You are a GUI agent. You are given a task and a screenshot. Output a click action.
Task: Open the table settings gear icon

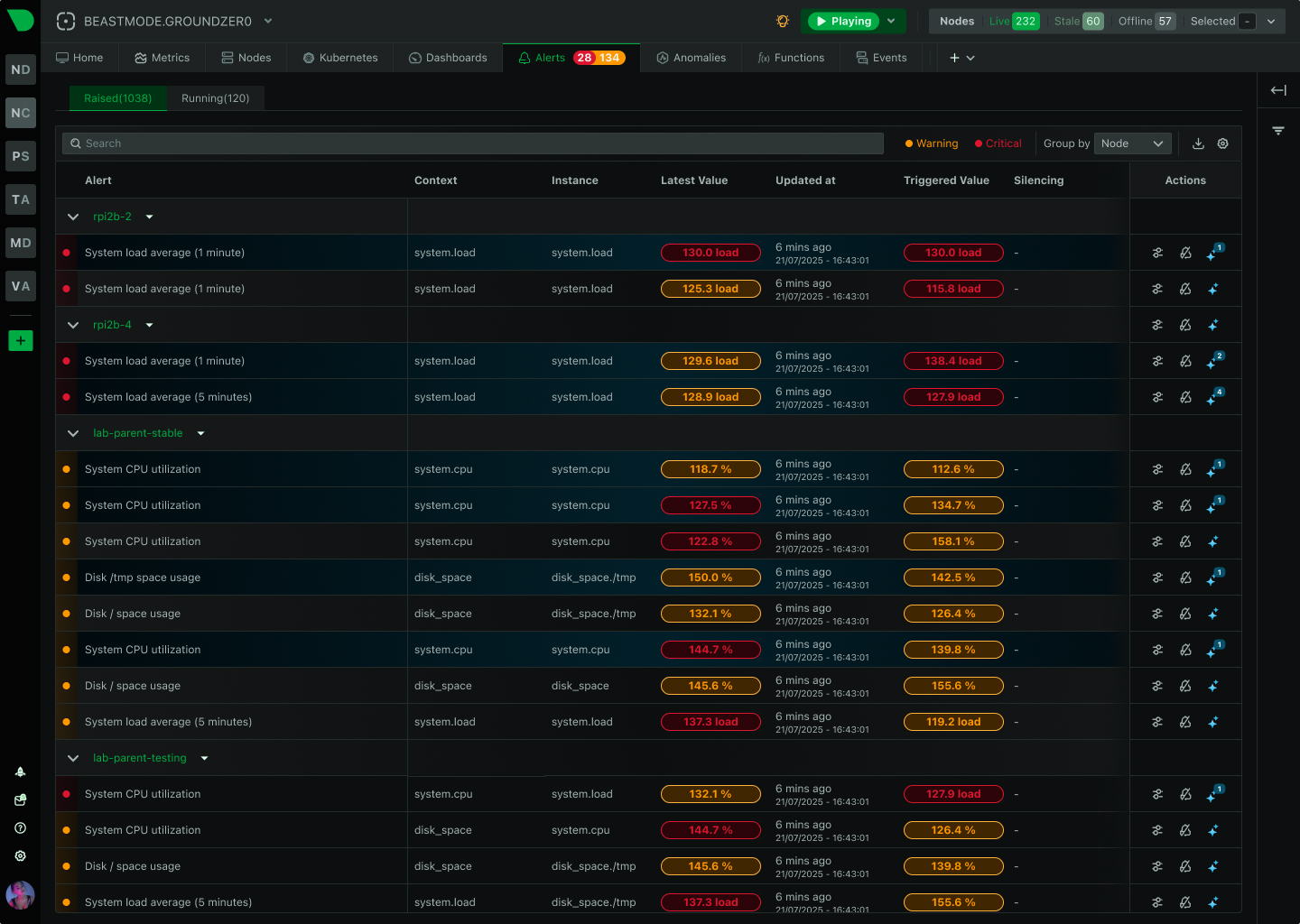pyautogui.click(x=1223, y=143)
